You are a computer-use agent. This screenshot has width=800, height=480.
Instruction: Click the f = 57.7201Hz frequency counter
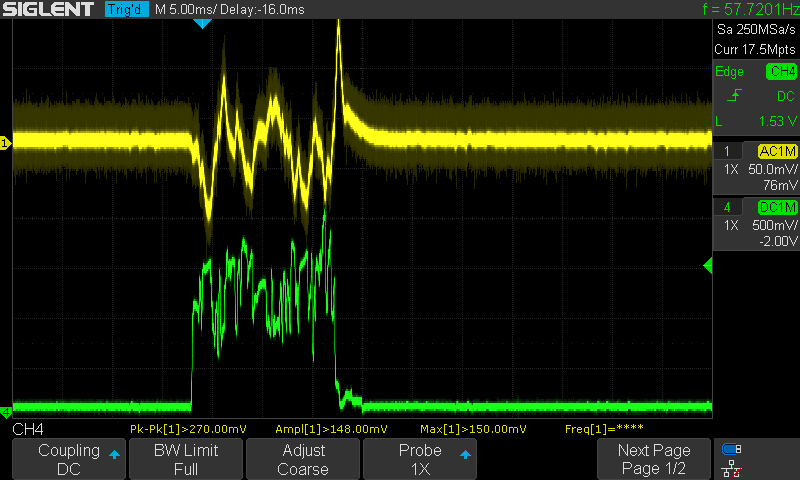click(751, 9)
